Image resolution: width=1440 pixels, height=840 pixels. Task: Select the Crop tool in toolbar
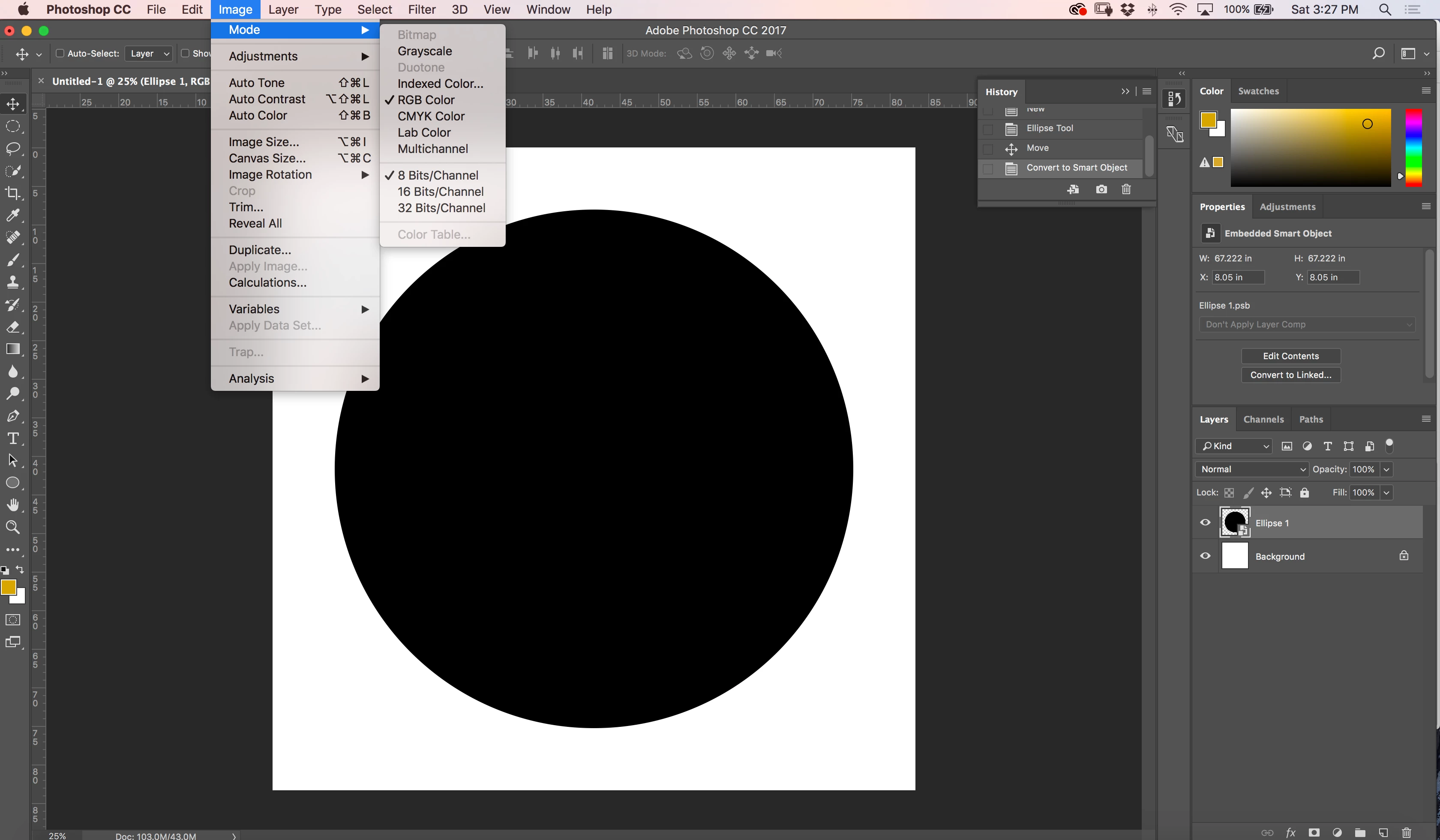point(12,193)
